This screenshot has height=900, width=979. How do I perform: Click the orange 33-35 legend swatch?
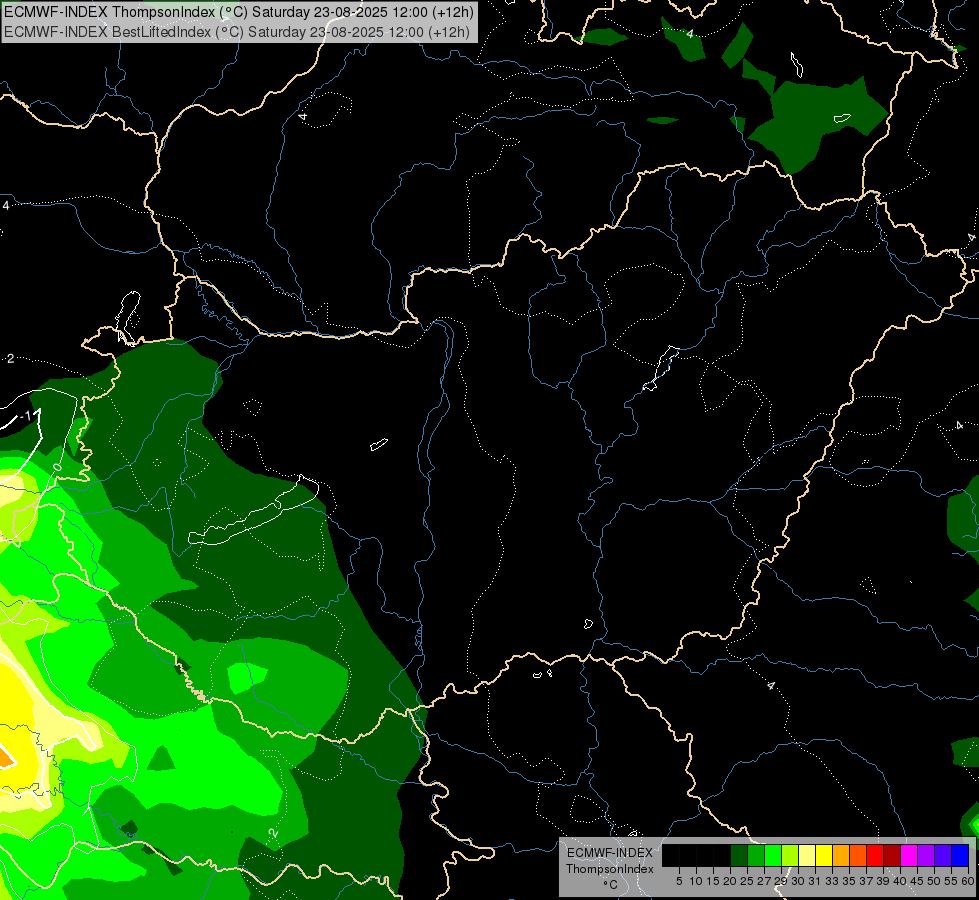[x=841, y=855]
